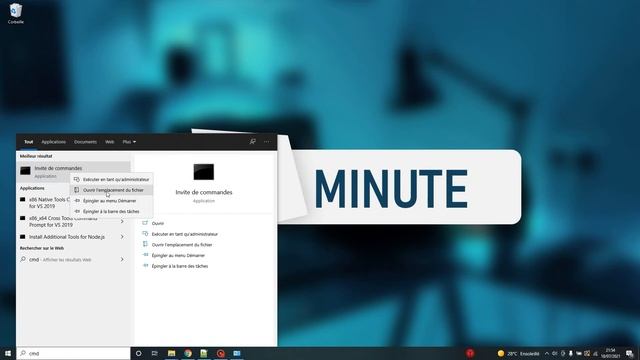Open the clock and date in taskbar
Screen dimensions: 640x360
tap(611, 353)
